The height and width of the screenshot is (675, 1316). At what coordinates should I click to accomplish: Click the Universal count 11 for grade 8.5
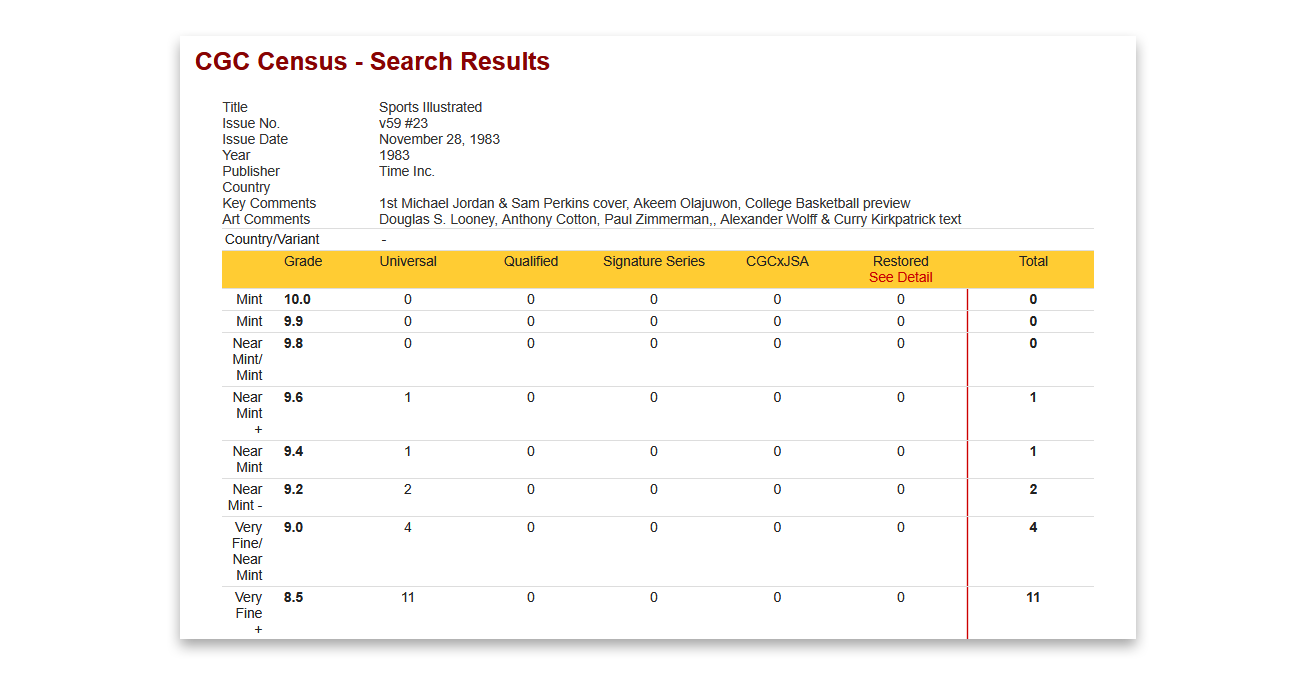tap(408, 597)
